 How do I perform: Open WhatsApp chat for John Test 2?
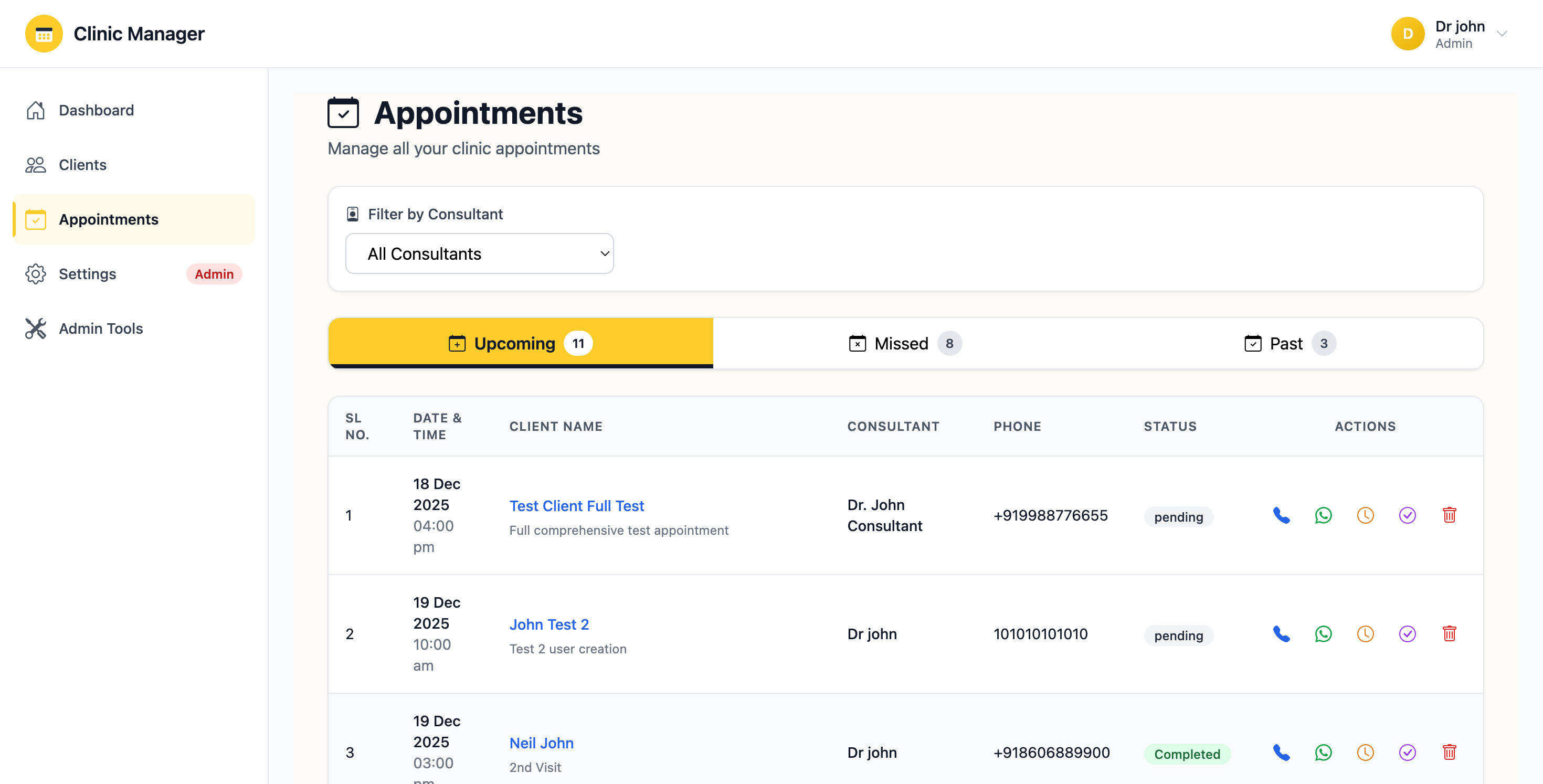click(1323, 634)
